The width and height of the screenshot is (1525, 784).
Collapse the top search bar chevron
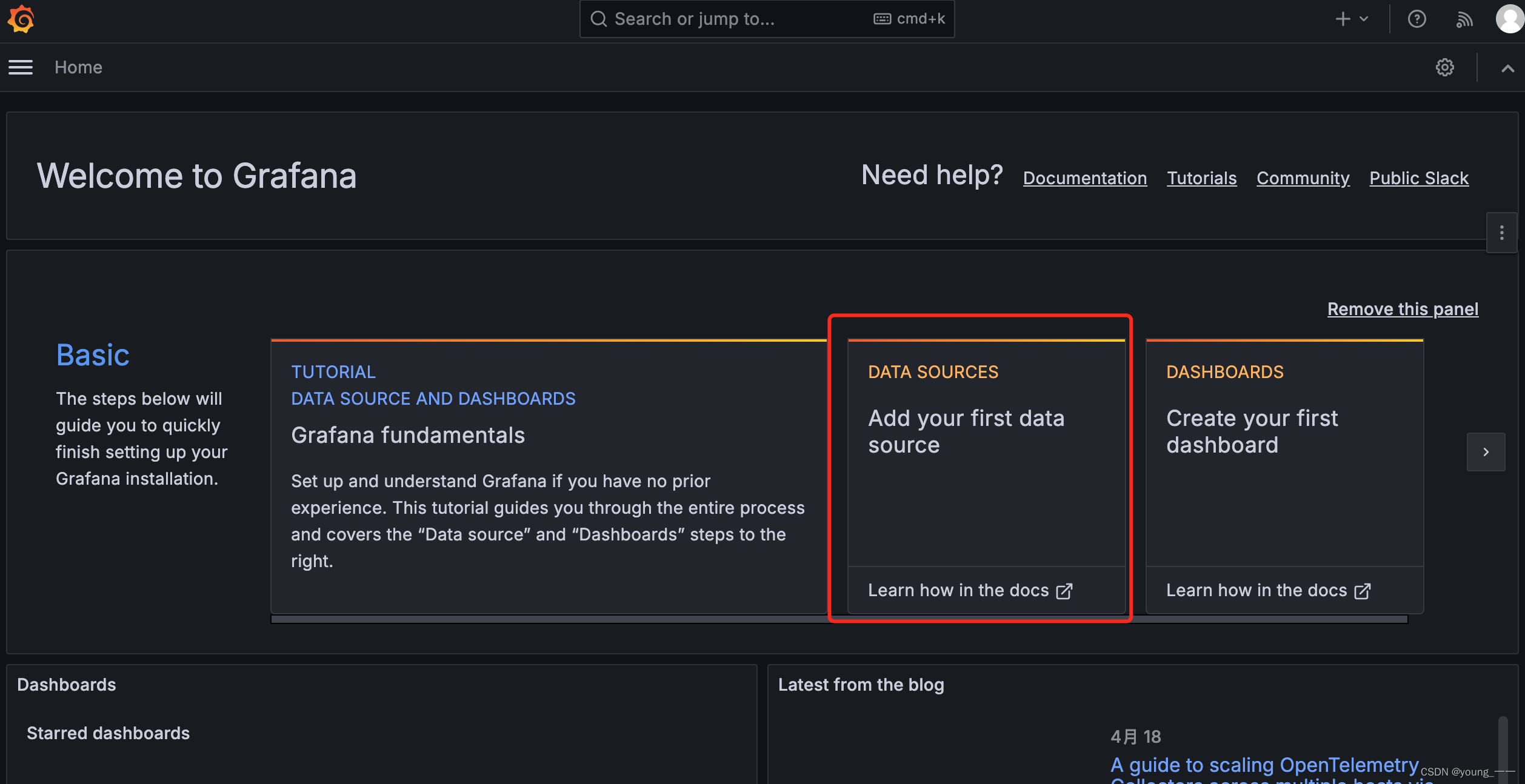pyautogui.click(x=1507, y=68)
